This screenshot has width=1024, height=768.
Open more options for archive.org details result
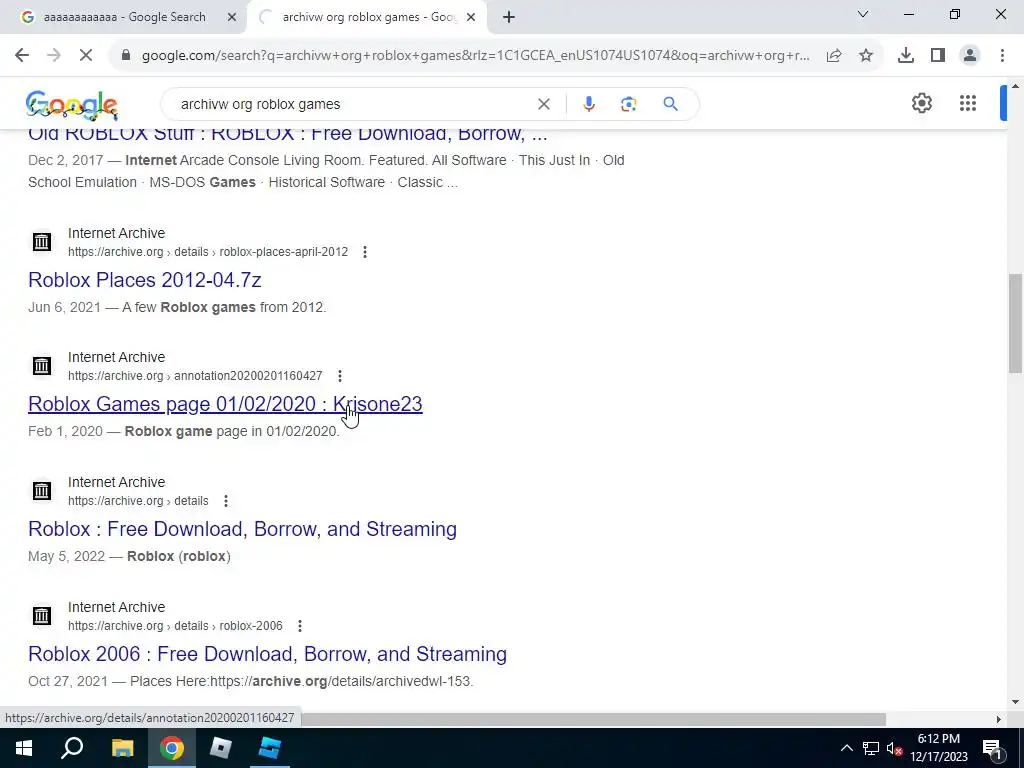pos(226,501)
